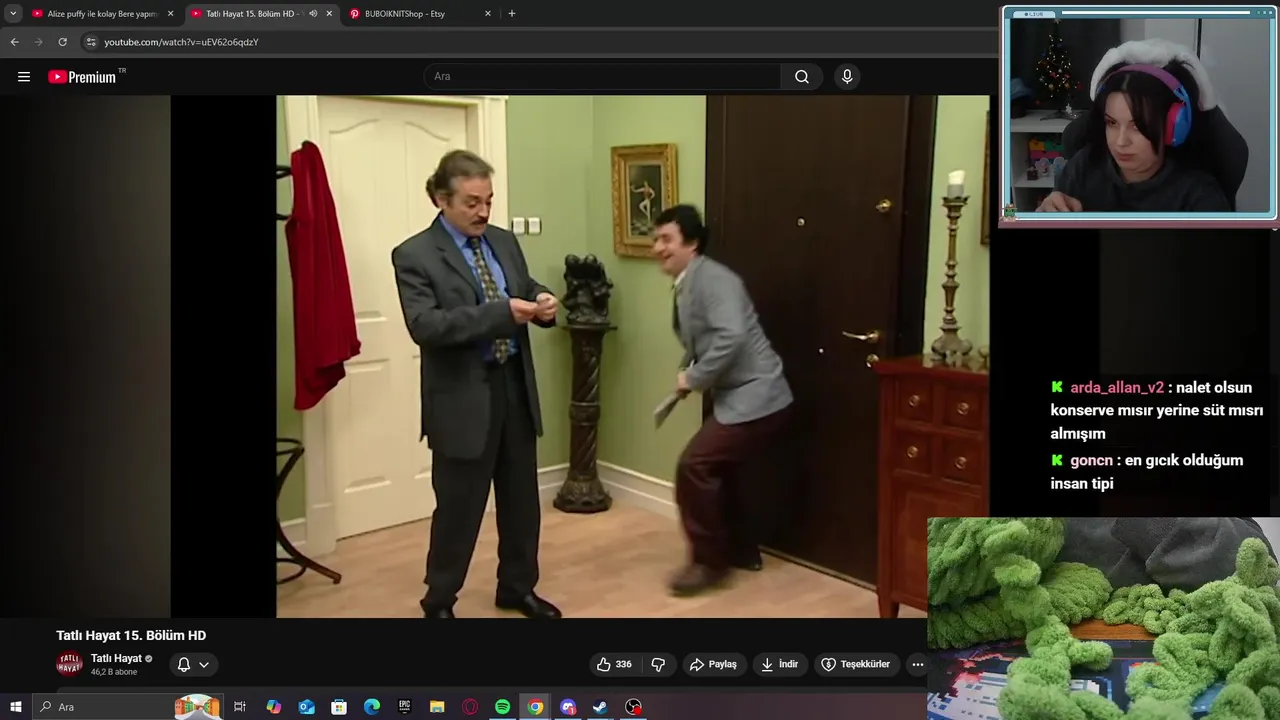Open Chrome tab search dropdown
This screenshot has height=720, width=1280.
tap(13, 14)
